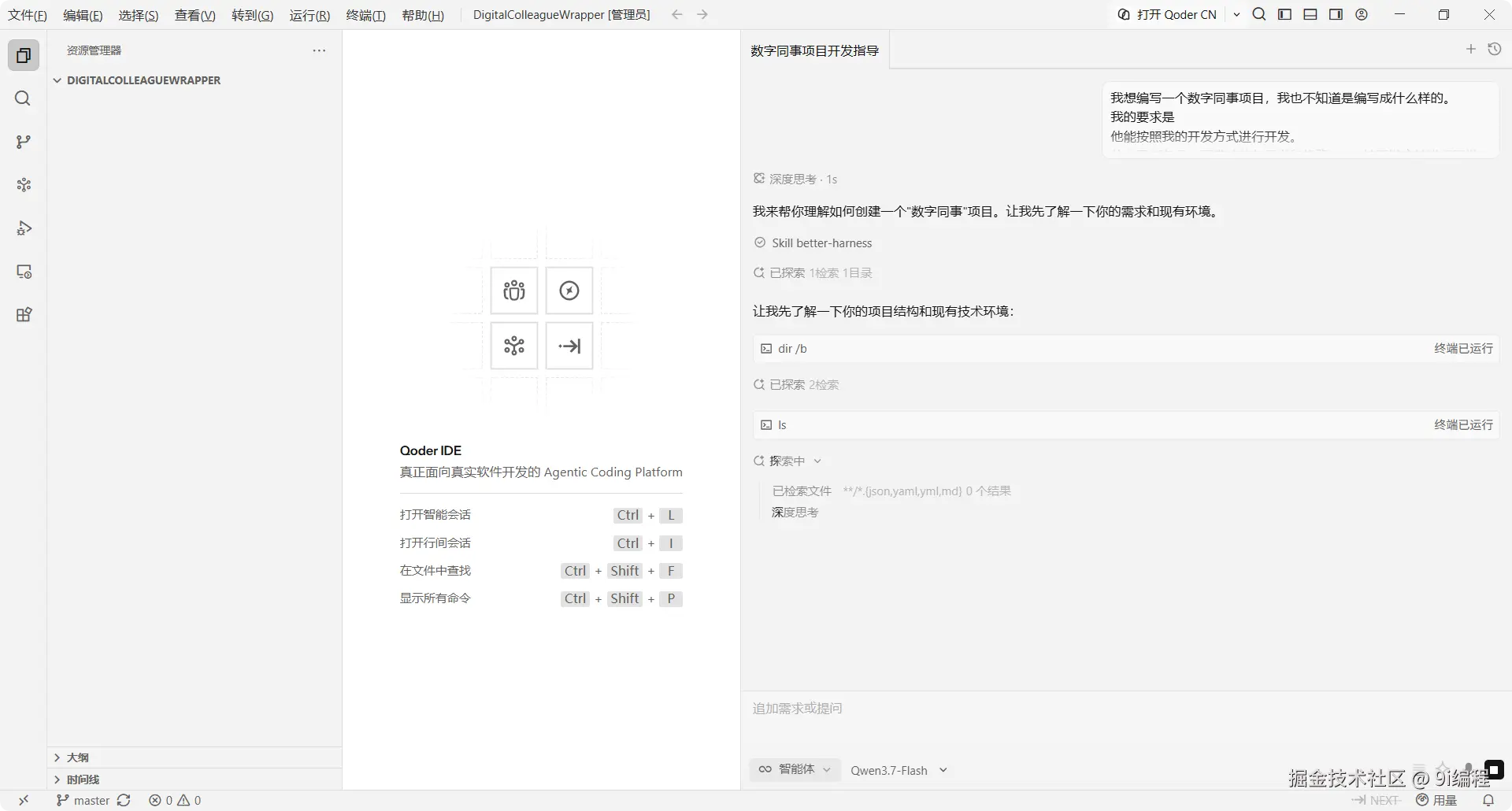This screenshot has height=811, width=1512.
Task: Open the dir /b terminal command row
Action: coord(1125,349)
